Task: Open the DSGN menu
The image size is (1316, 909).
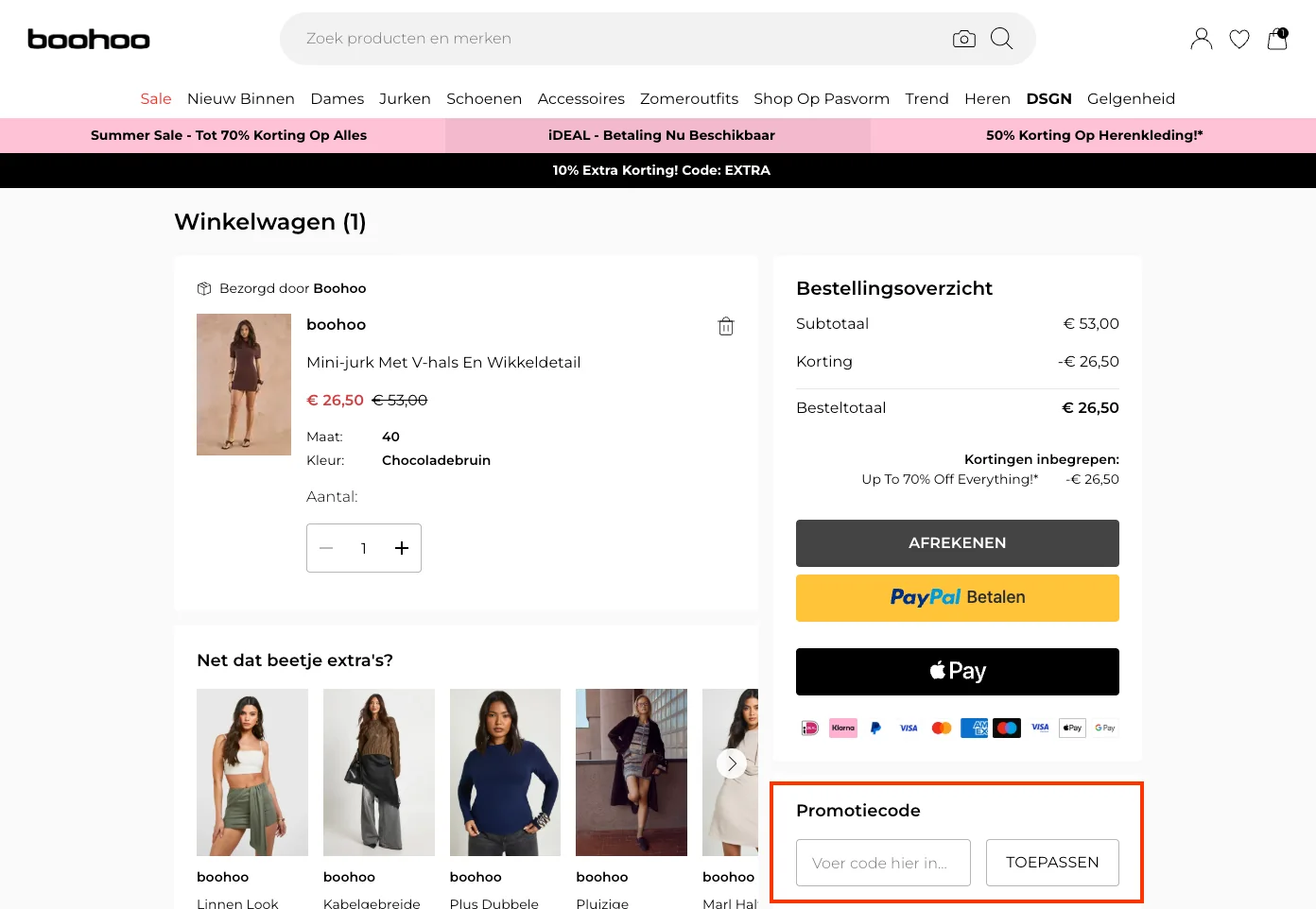Action: pos(1049,98)
